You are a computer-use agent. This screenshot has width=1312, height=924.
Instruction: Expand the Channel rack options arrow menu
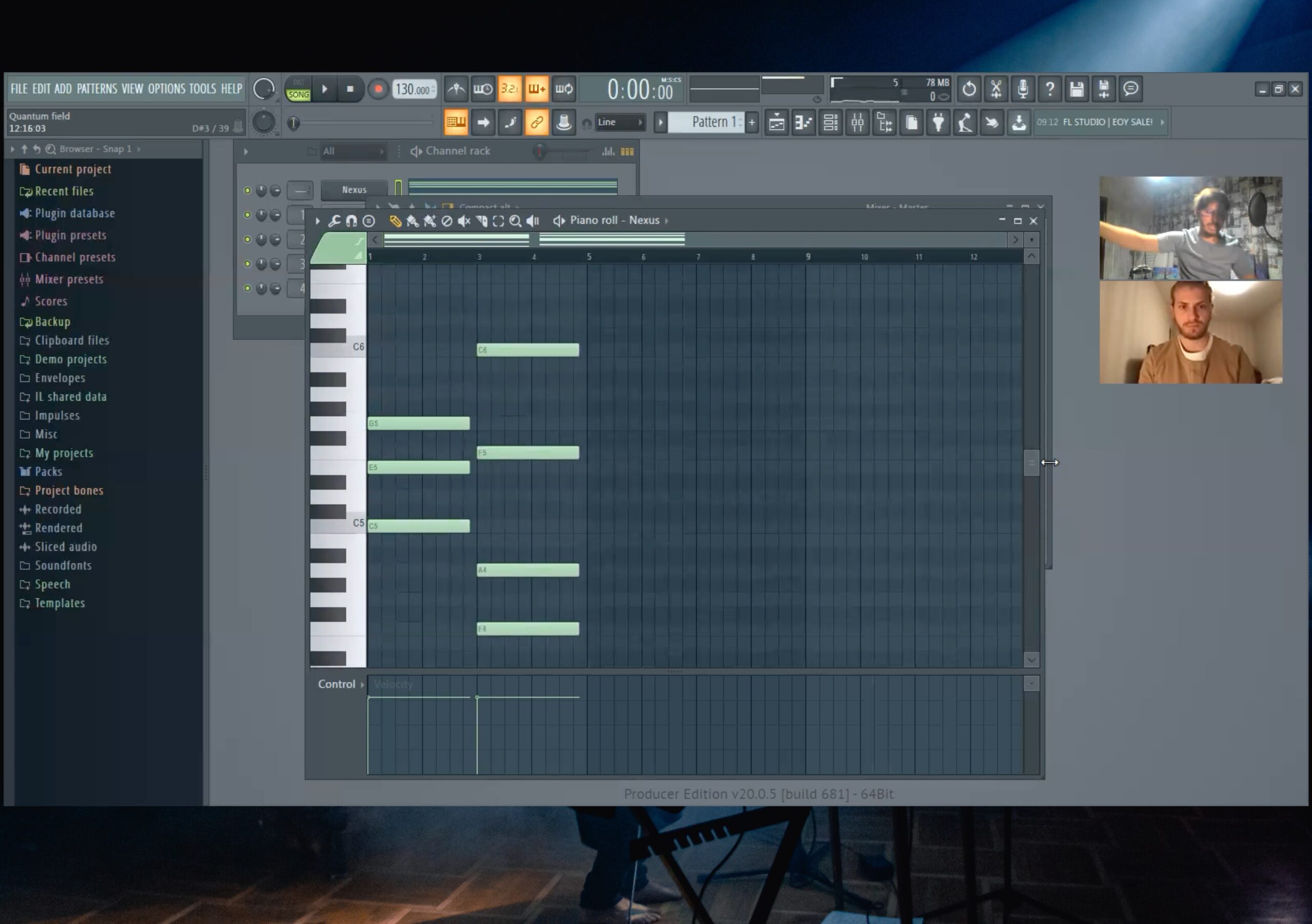coord(247,151)
